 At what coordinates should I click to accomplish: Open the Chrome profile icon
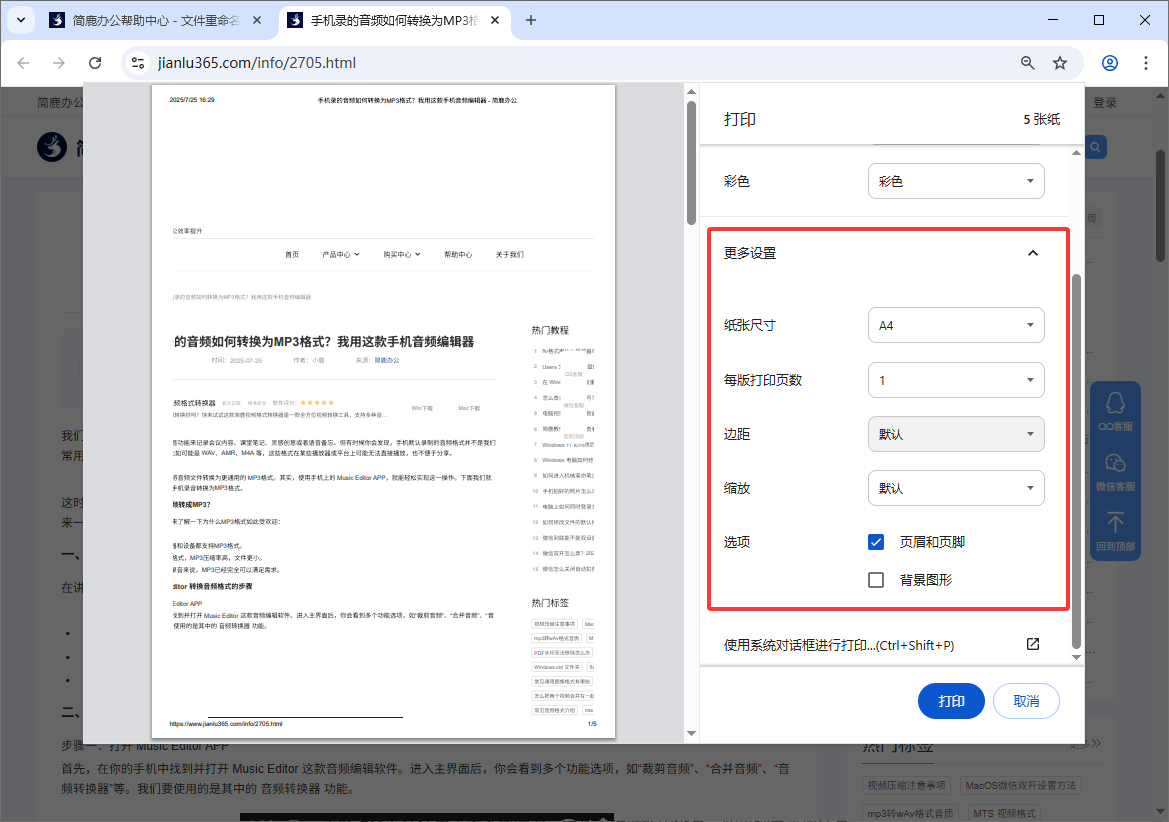[1109, 62]
